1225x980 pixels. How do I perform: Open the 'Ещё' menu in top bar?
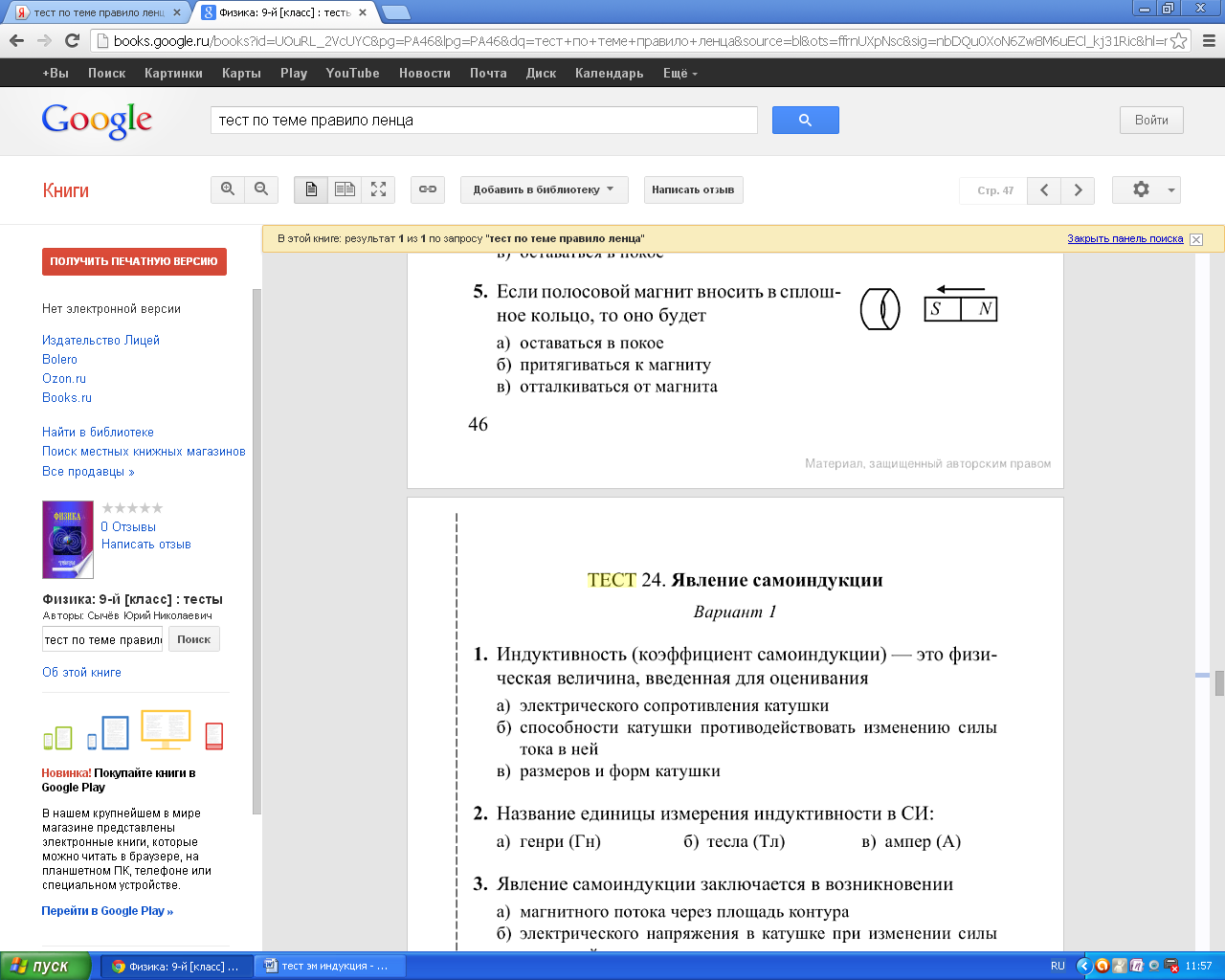(680, 73)
